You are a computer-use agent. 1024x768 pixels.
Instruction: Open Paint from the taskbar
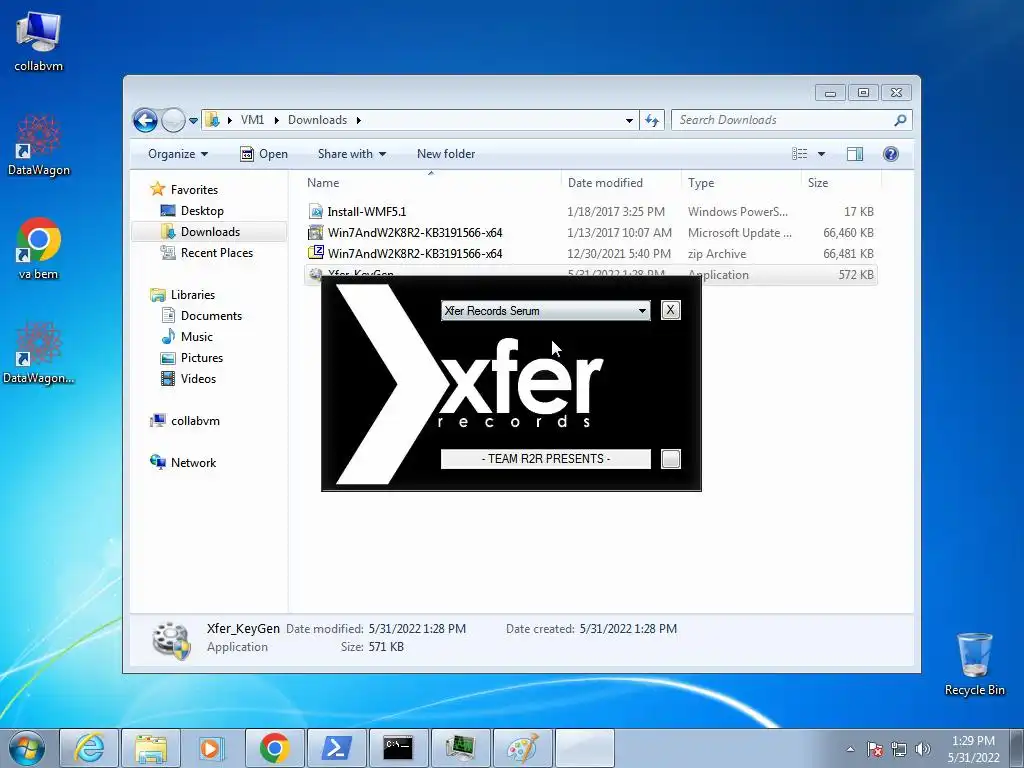click(x=522, y=748)
